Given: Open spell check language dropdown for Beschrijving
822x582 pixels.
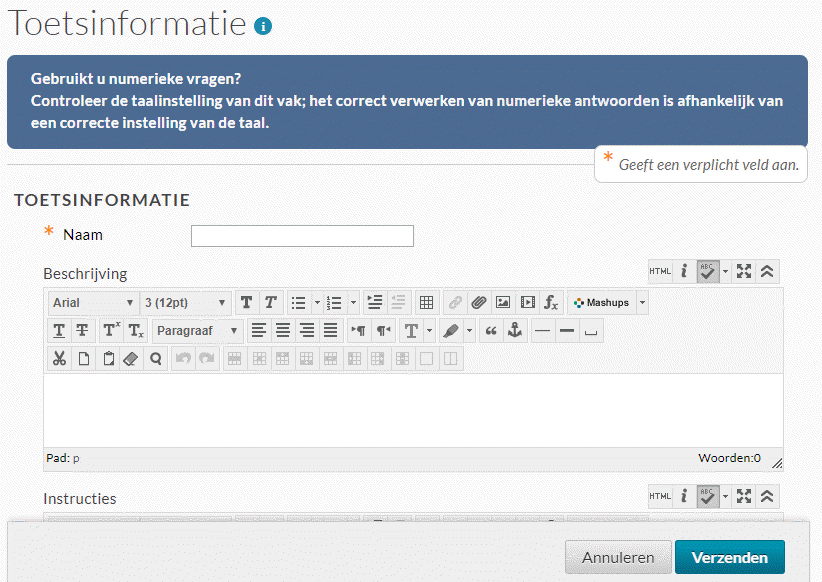Looking at the screenshot, I should [x=726, y=272].
